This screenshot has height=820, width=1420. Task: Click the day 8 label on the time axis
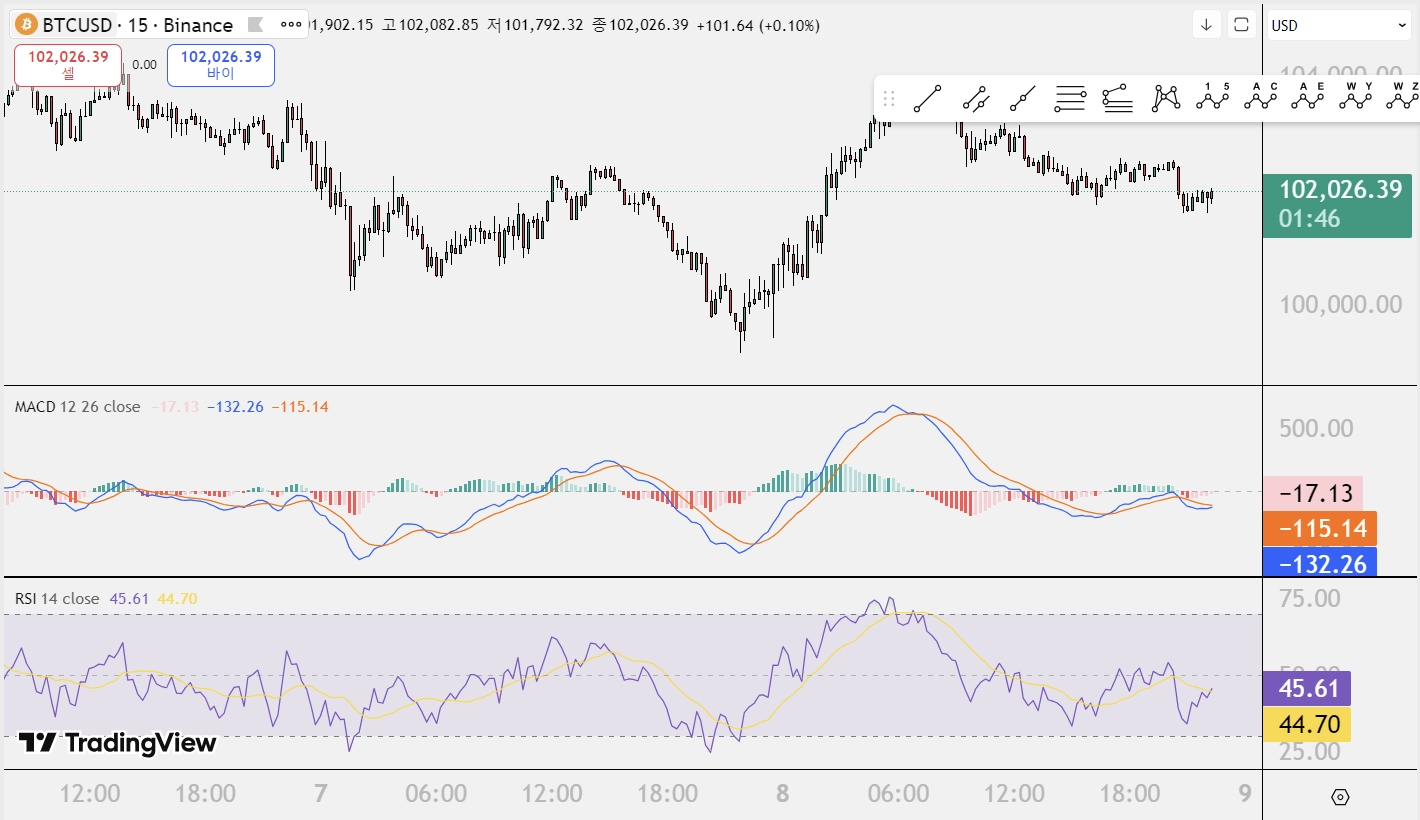point(782,794)
